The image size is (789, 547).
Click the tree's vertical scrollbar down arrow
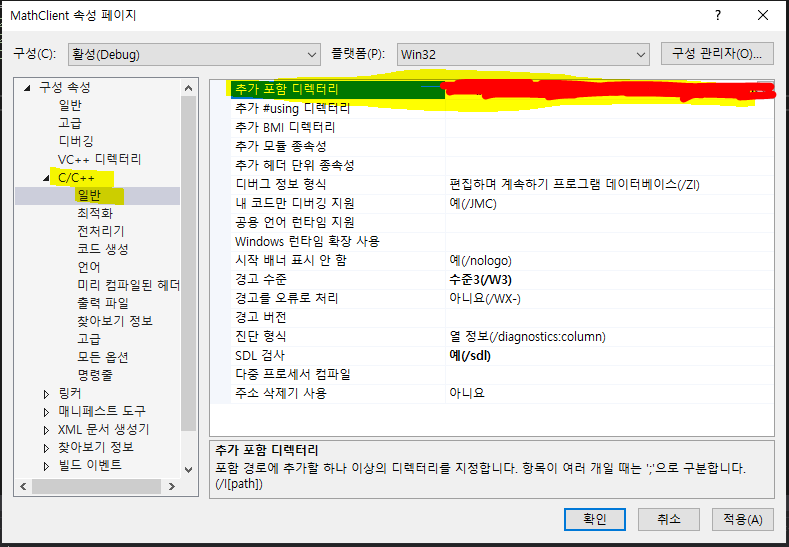pyautogui.click(x=189, y=470)
